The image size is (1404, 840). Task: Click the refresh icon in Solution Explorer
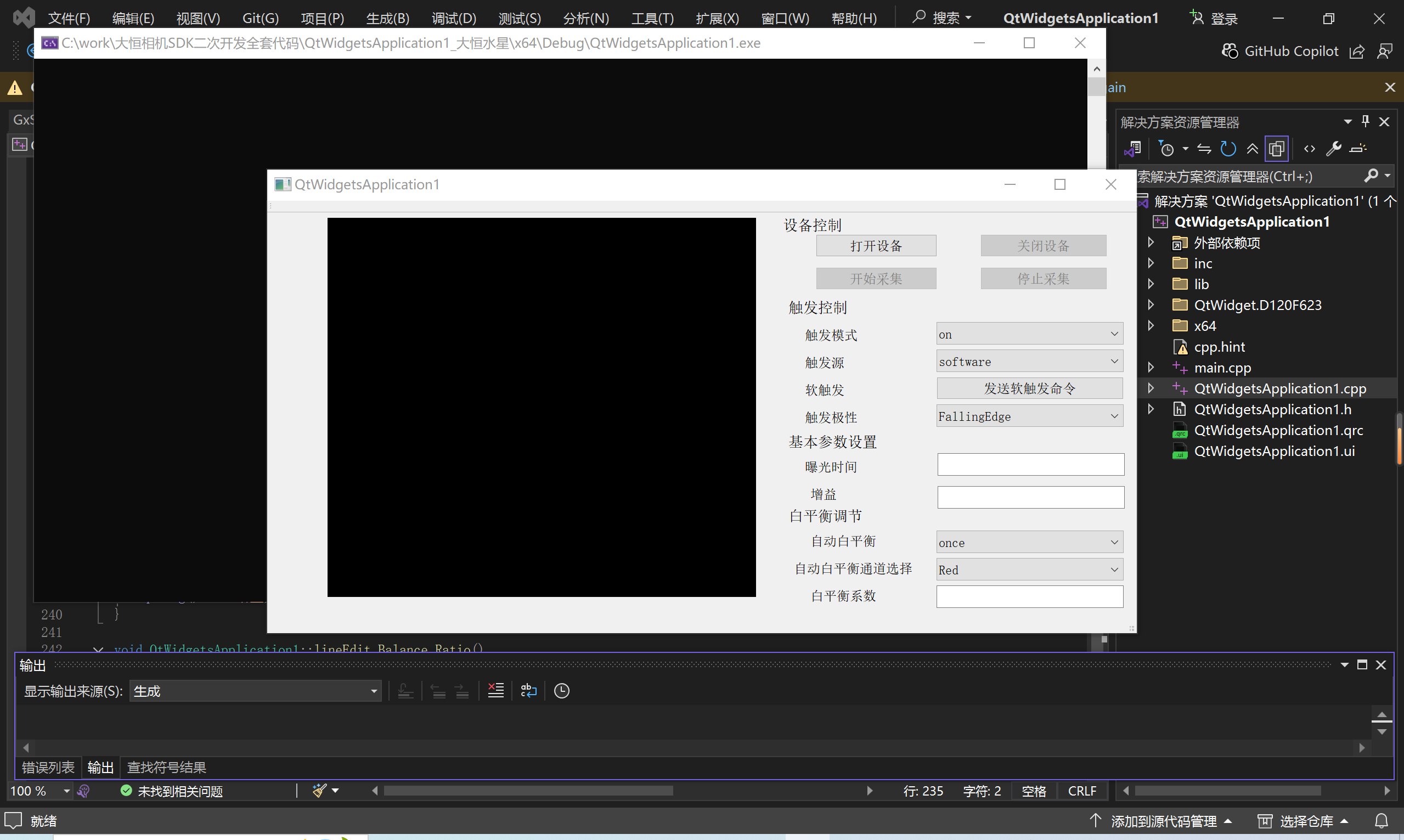pyautogui.click(x=1227, y=149)
